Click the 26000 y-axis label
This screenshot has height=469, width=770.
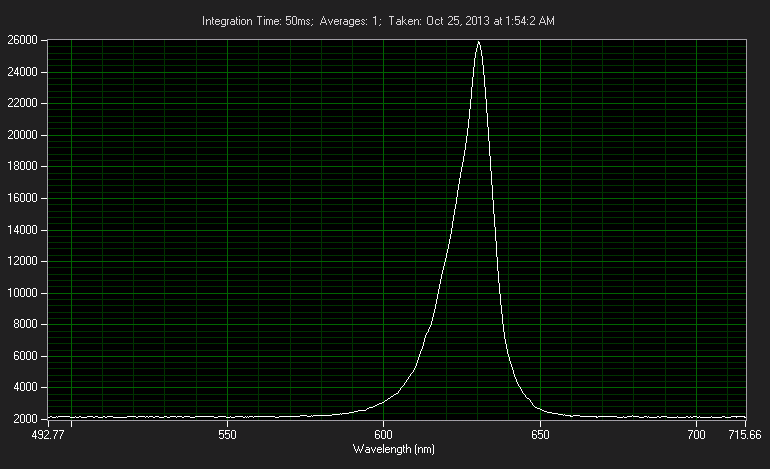21,41
